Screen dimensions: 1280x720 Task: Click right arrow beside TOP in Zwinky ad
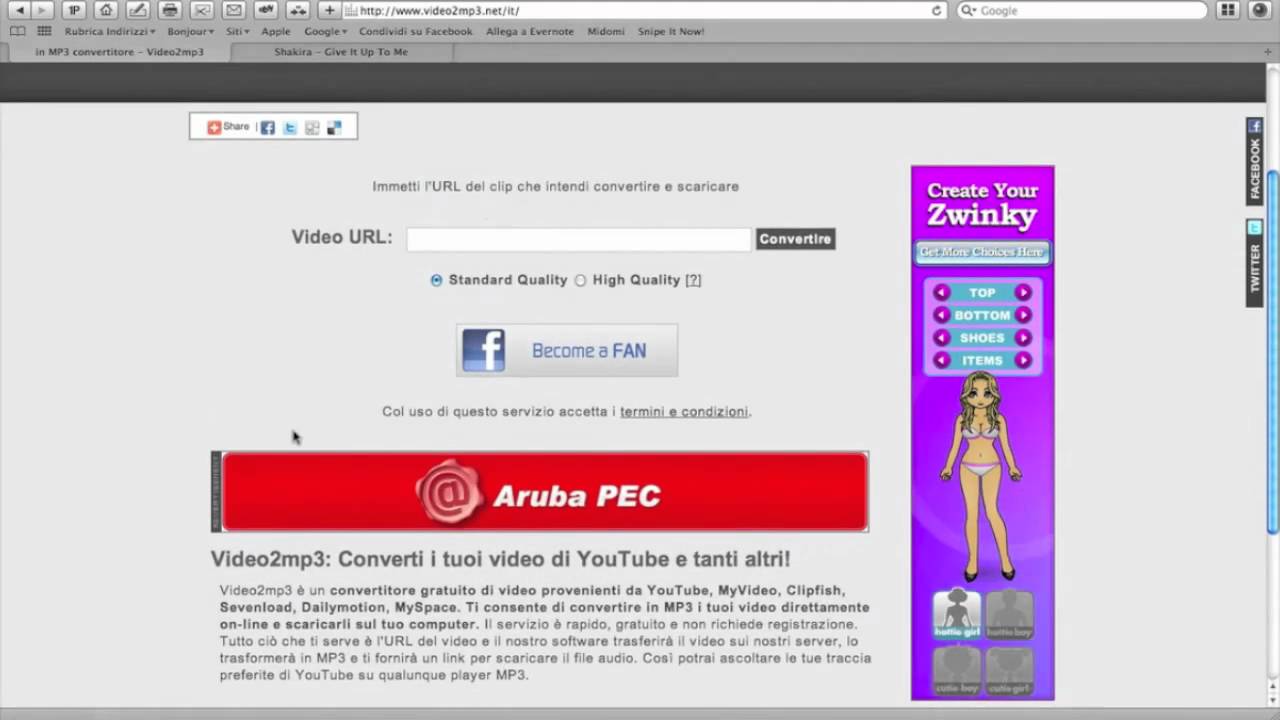[x=1023, y=292]
